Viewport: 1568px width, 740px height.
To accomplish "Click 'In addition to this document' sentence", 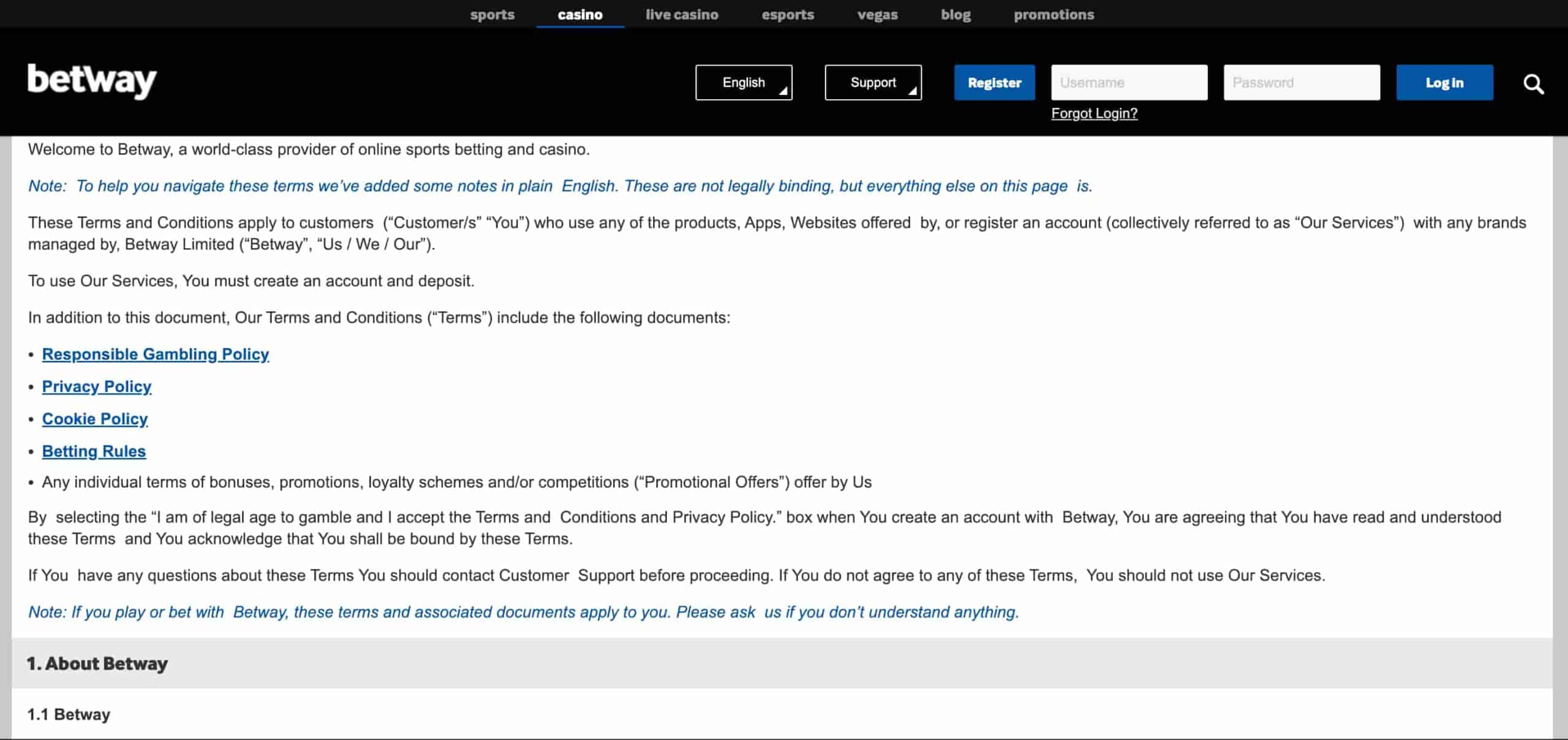I will tap(379, 318).
